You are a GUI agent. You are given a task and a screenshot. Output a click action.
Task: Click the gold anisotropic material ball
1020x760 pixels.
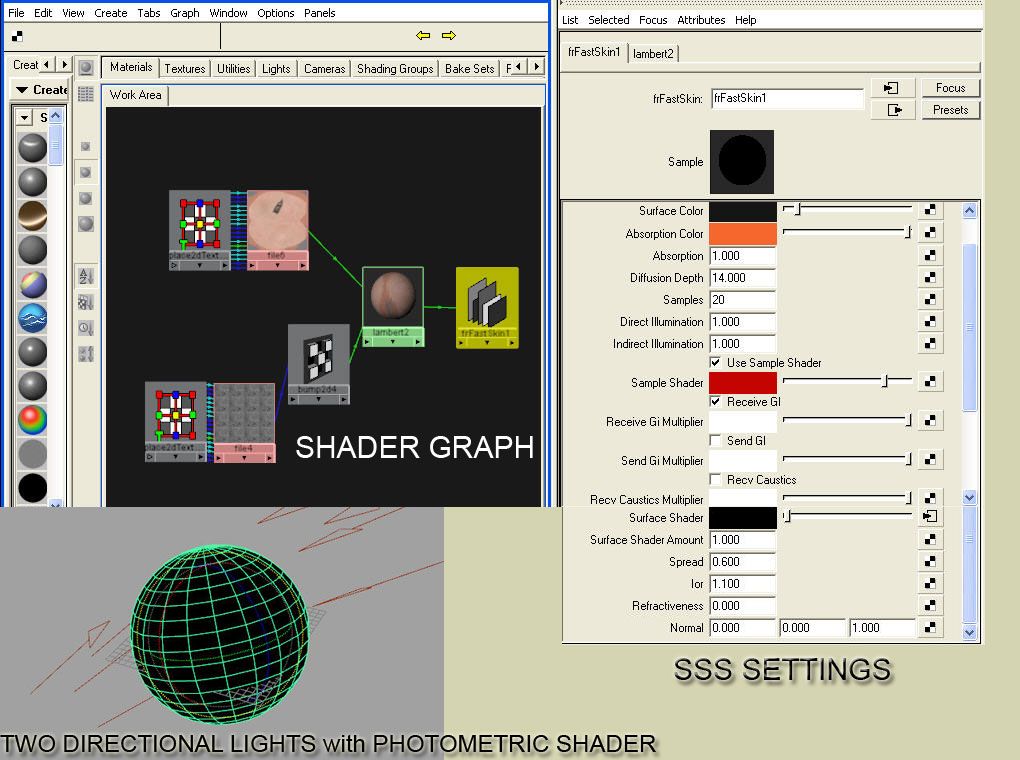[x=33, y=215]
